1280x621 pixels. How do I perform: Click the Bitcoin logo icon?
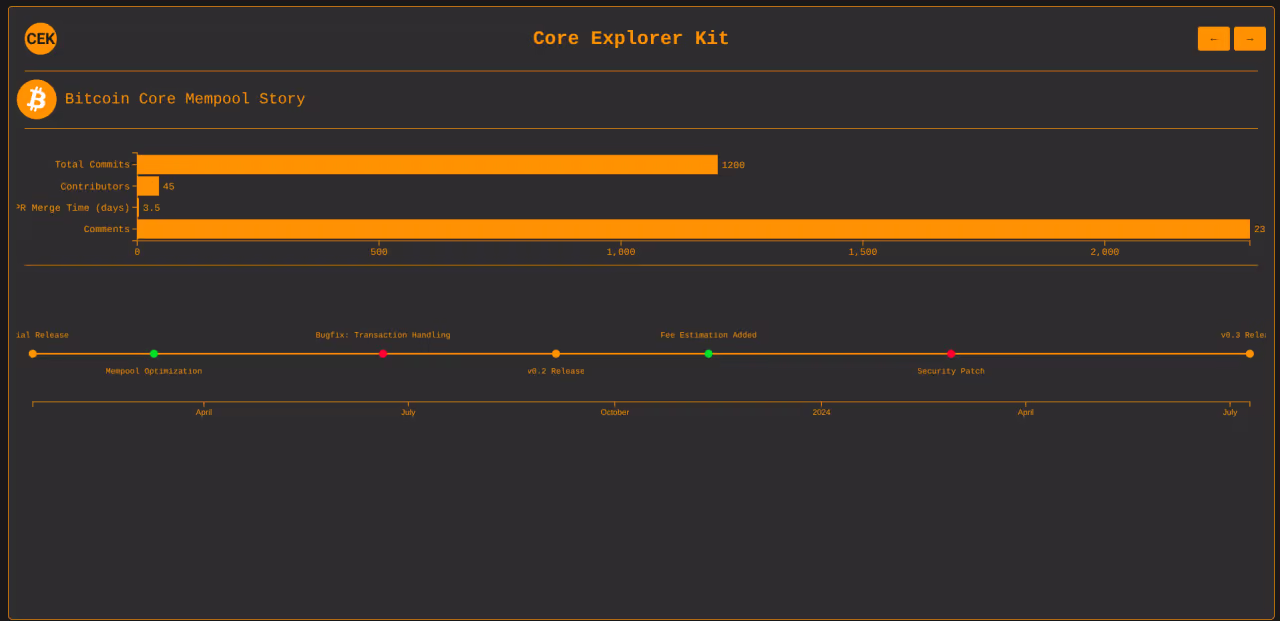coord(37,99)
